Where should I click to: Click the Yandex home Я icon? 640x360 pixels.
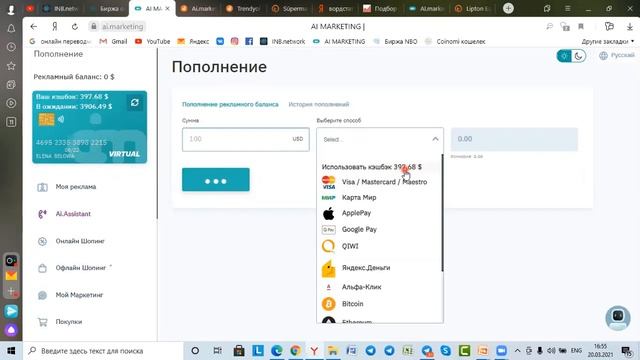pyautogui.click(x=54, y=27)
